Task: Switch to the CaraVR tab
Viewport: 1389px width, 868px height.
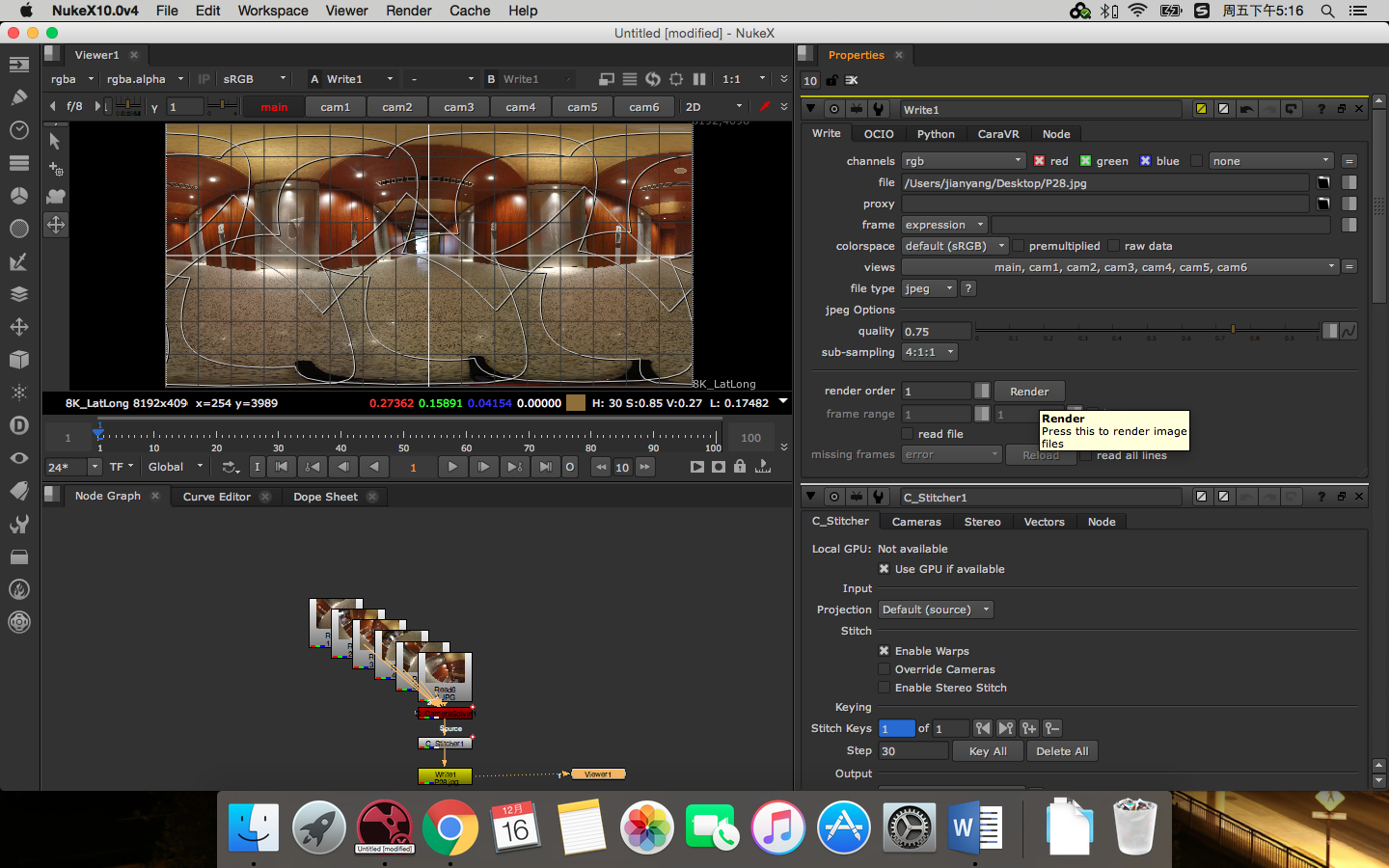Action: (x=997, y=134)
